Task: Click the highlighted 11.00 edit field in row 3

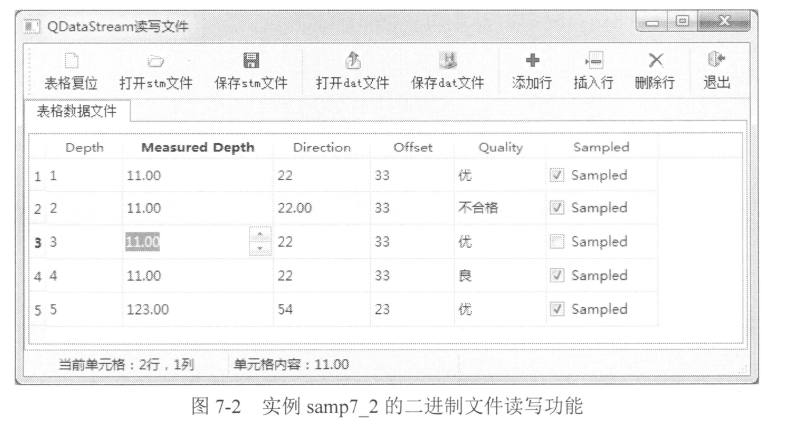Action: pyautogui.click(x=186, y=242)
